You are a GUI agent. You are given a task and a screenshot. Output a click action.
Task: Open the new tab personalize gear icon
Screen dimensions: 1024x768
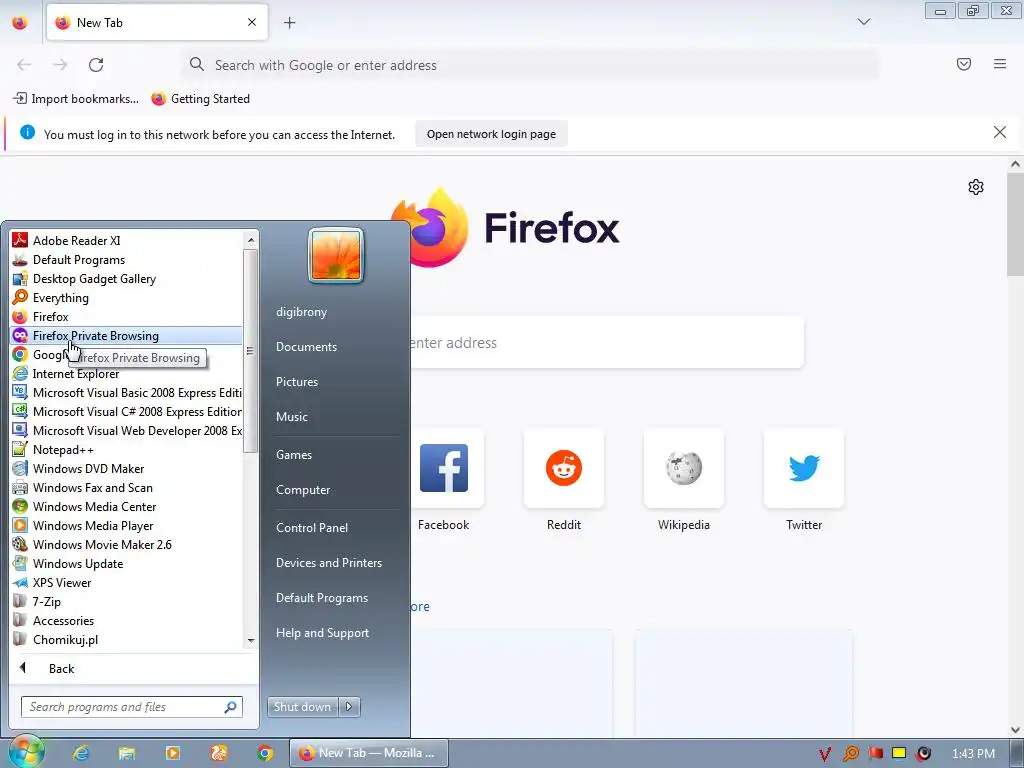pos(976,187)
